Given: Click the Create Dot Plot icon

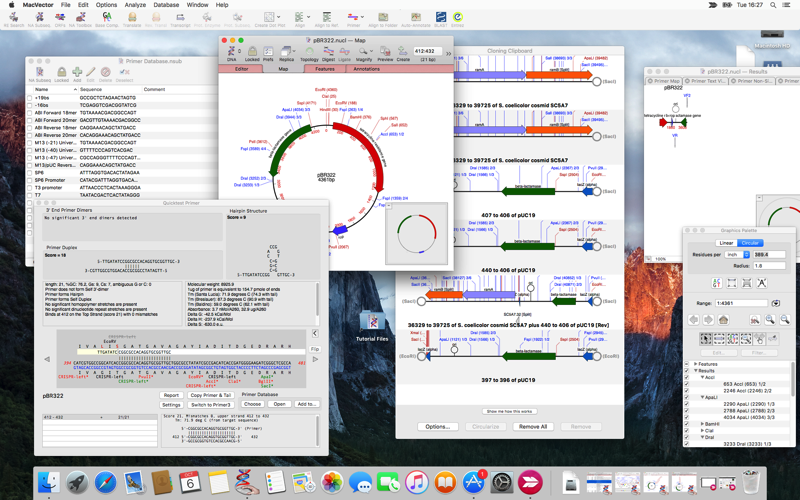Looking at the screenshot, I should click(269, 17).
